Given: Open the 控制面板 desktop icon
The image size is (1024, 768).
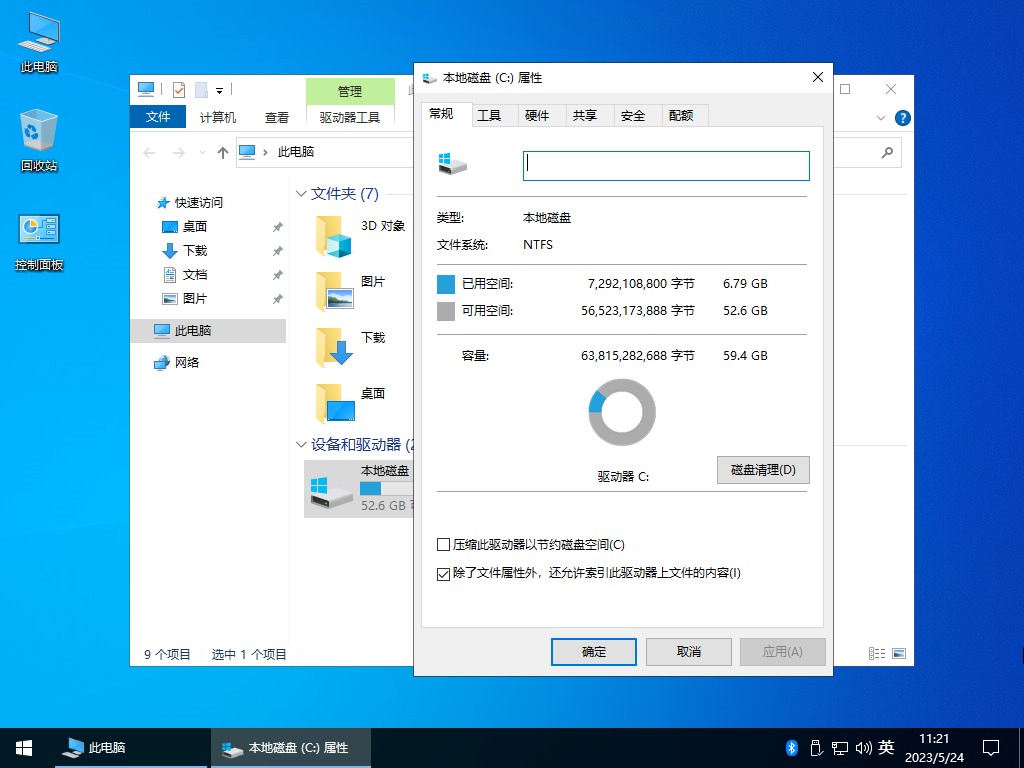Looking at the screenshot, I should tap(39, 240).
